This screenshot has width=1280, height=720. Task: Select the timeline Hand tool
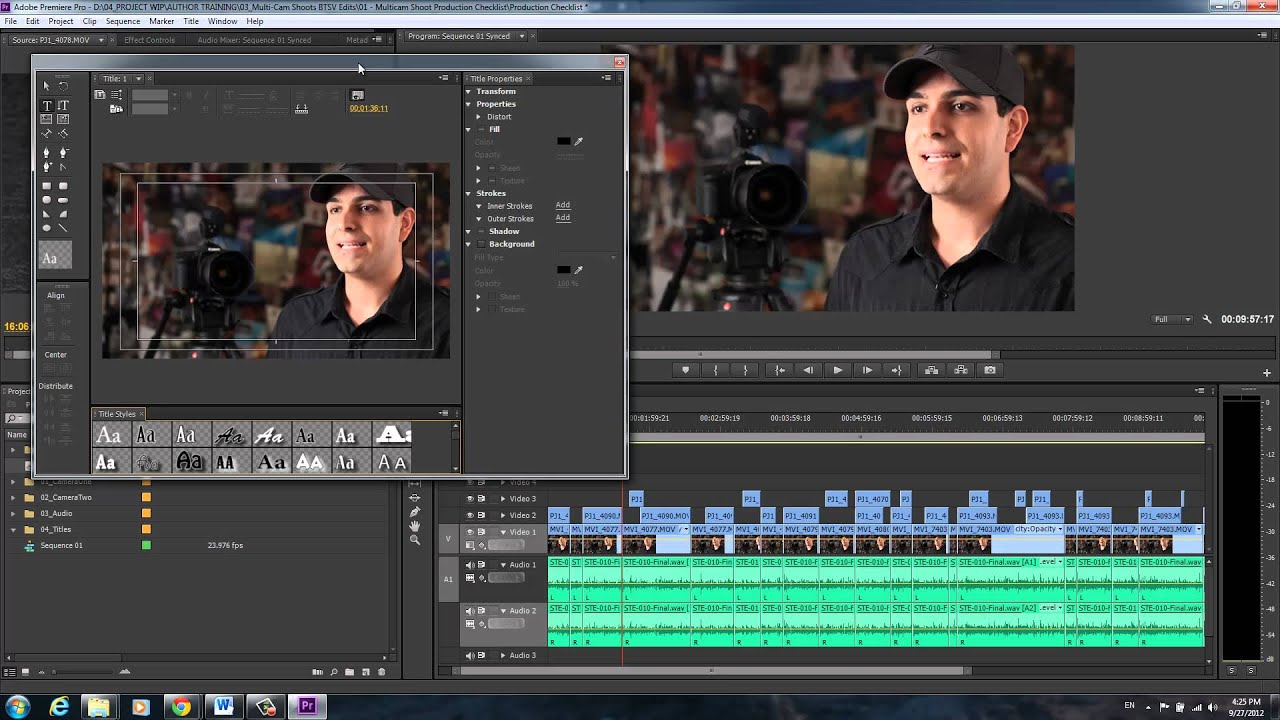pyautogui.click(x=415, y=526)
